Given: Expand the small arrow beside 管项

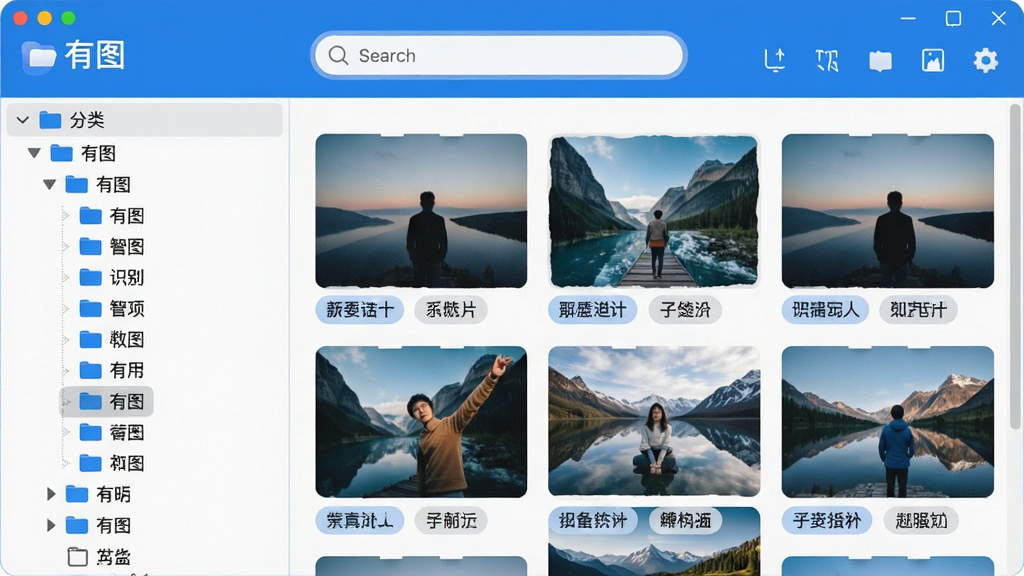Looking at the screenshot, I should (65, 308).
